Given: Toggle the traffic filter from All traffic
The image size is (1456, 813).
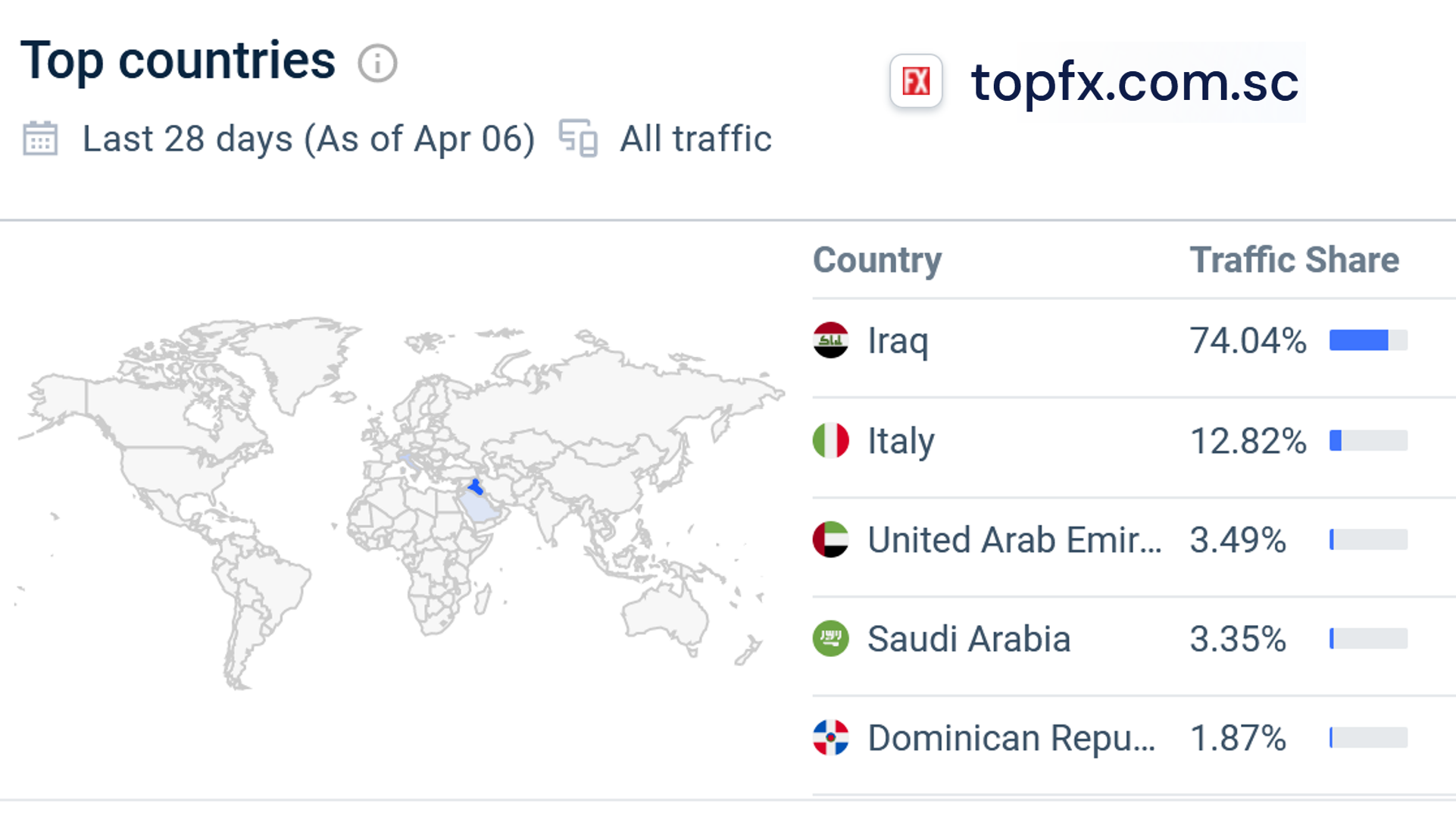Looking at the screenshot, I should click(x=695, y=139).
